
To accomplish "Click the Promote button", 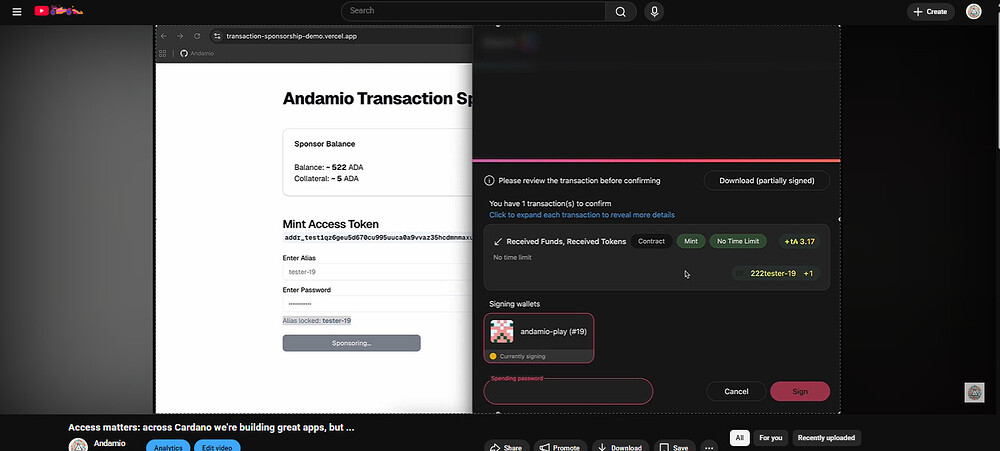I will pos(561,445).
